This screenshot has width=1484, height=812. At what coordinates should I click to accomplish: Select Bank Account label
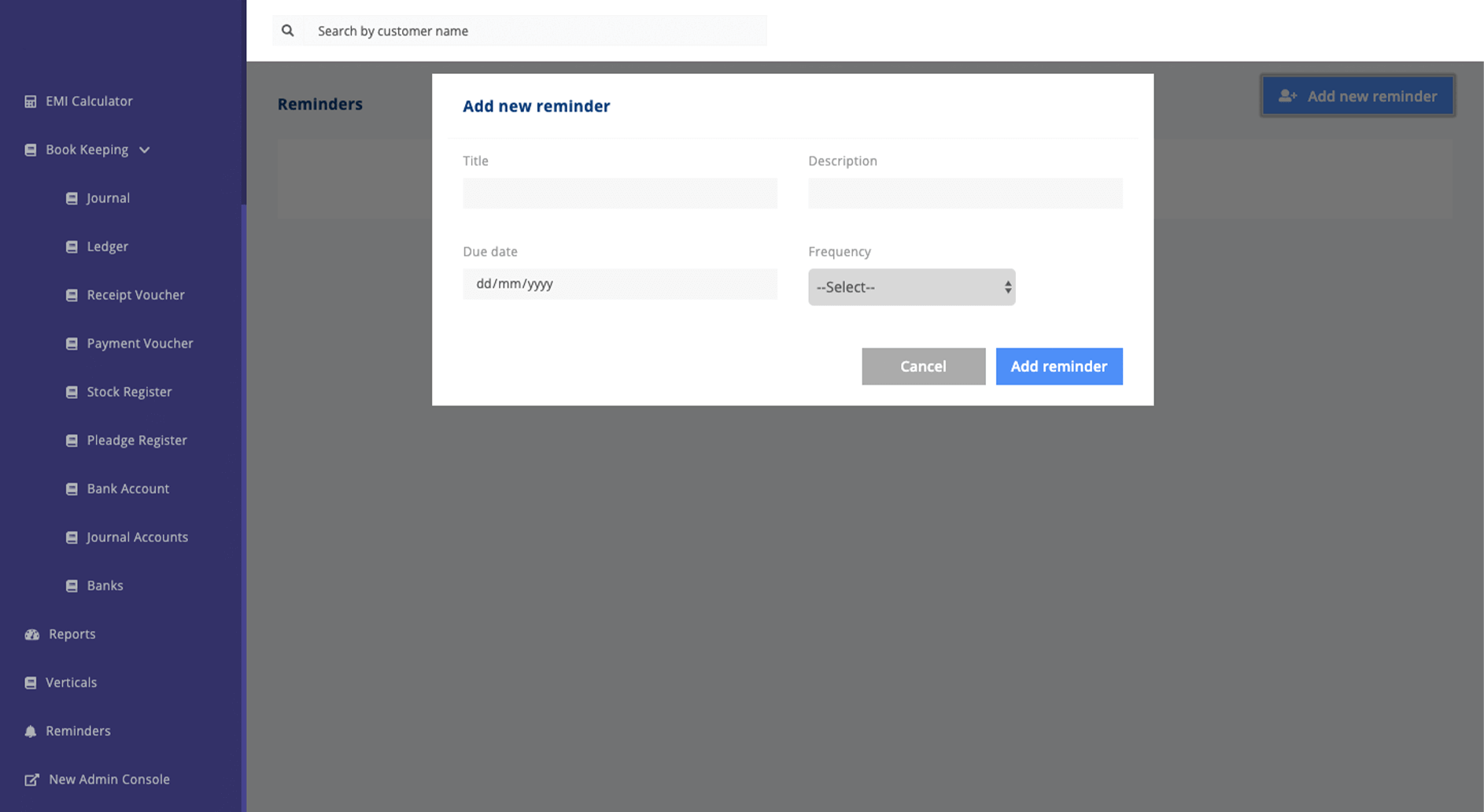click(x=127, y=489)
